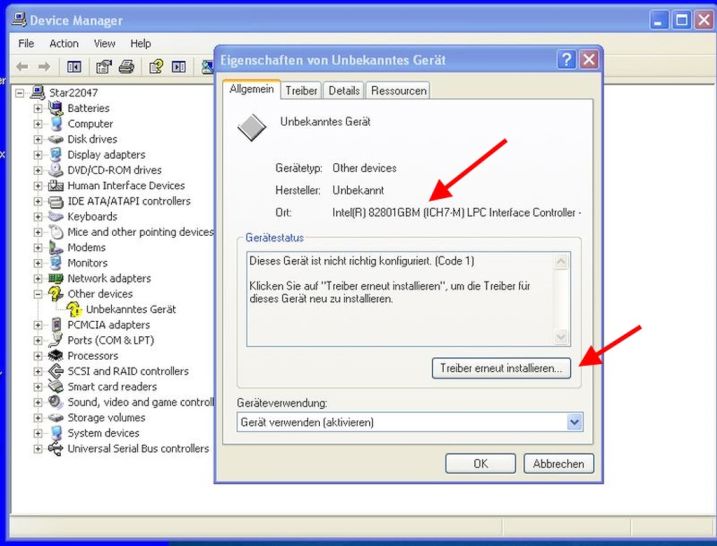Click the Batteries category icon

(56, 108)
